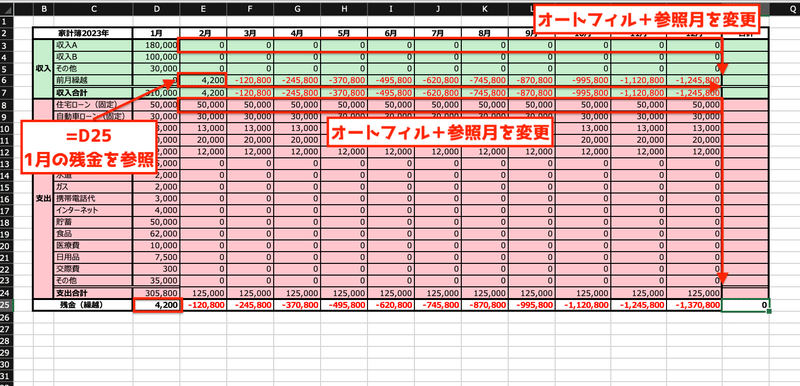Click the 305,800 January expense total

pyautogui.click(x=156, y=293)
